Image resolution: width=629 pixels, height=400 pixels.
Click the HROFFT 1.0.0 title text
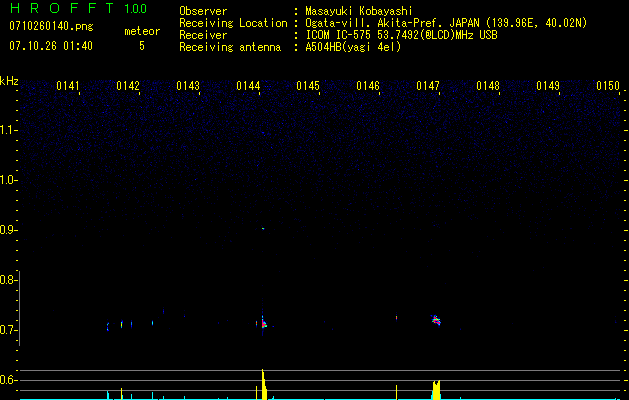point(79,8)
